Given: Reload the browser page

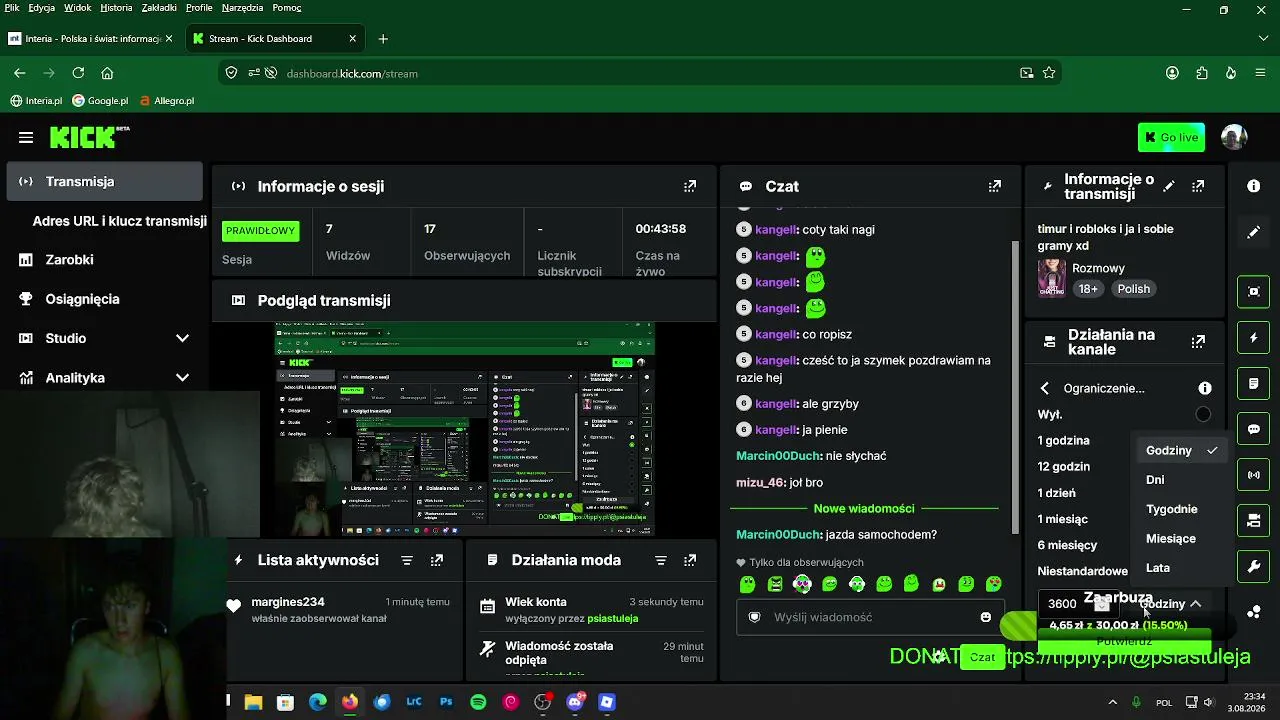Looking at the screenshot, I should click(x=78, y=73).
